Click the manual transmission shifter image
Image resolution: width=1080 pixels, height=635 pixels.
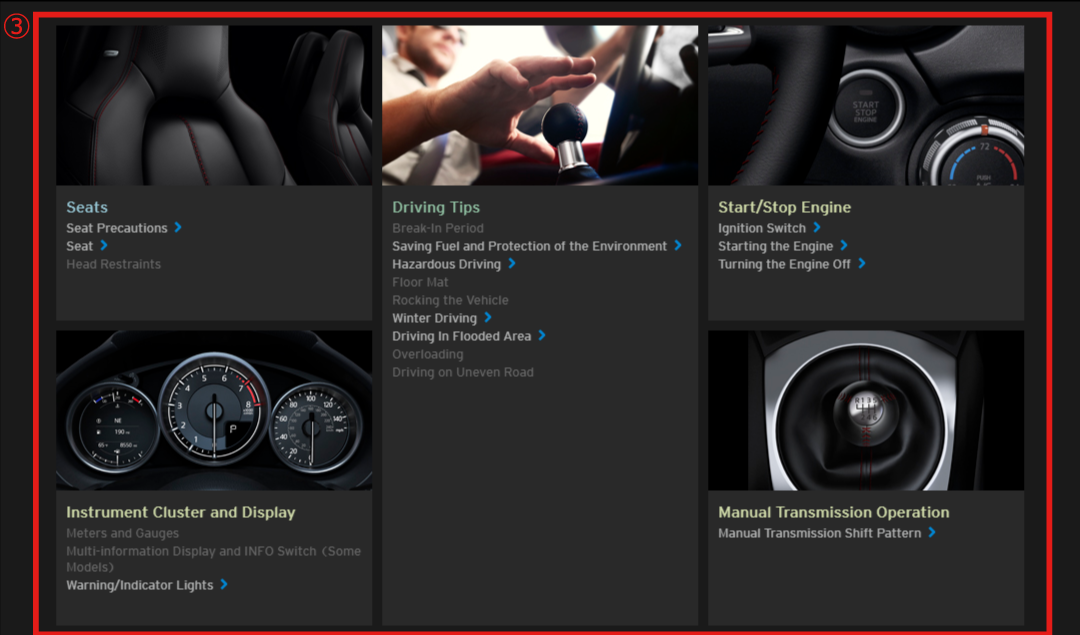866,410
